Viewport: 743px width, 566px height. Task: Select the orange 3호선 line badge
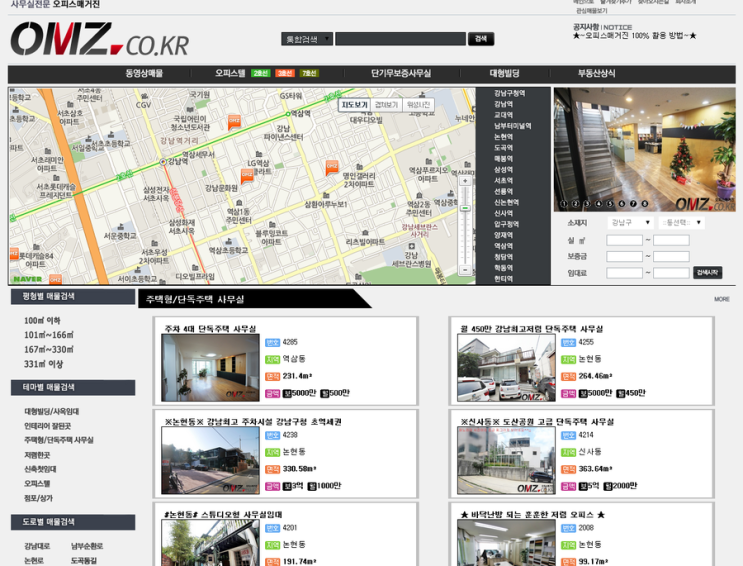[285, 73]
